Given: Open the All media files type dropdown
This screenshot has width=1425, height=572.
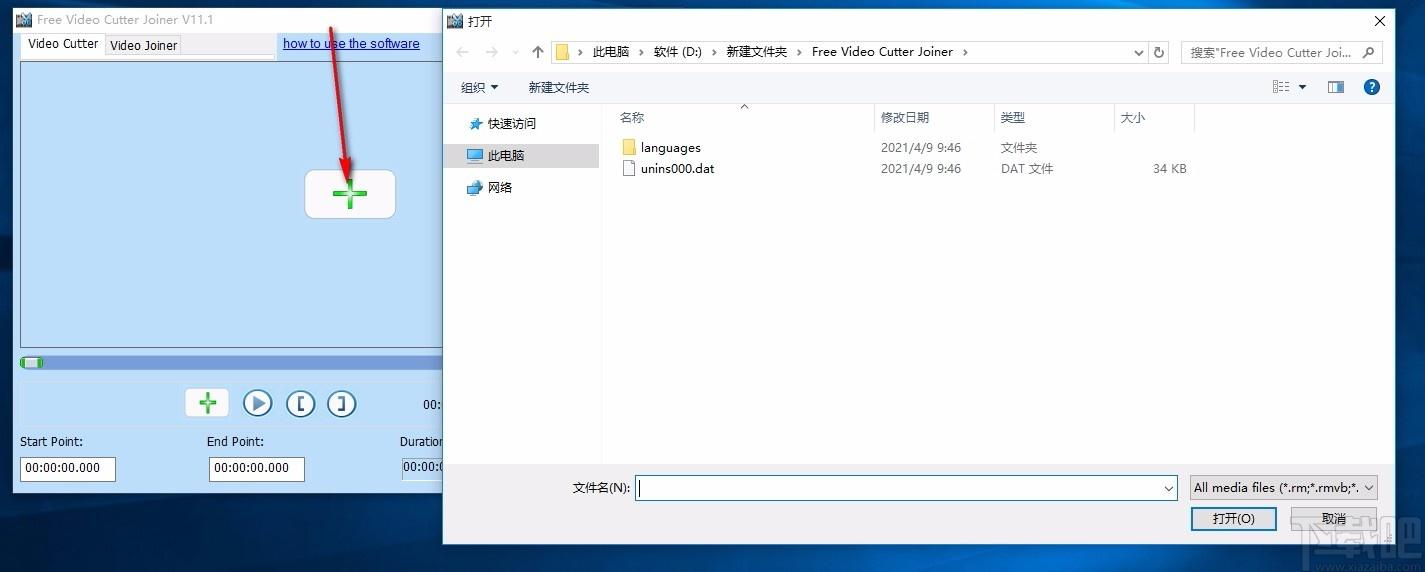Looking at the screenshot, I should tap(1284, 488).
